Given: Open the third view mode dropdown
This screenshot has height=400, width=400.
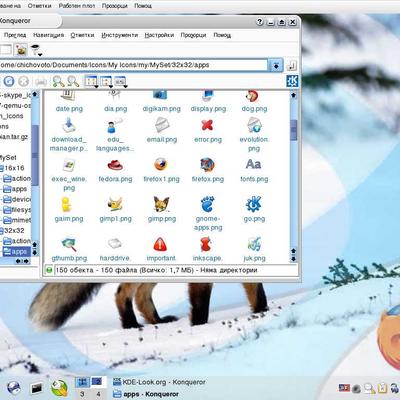Looking at the screenshot, I should [121, 82].
